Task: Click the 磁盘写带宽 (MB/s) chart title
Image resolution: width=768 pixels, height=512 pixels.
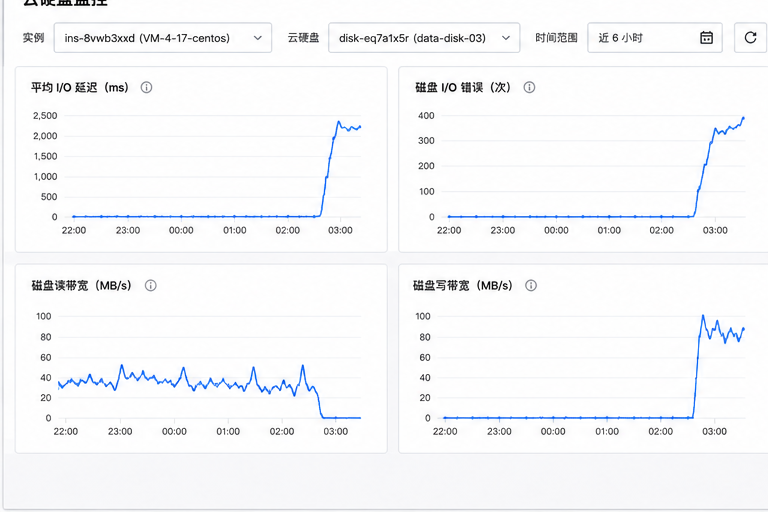Action: 463,285
